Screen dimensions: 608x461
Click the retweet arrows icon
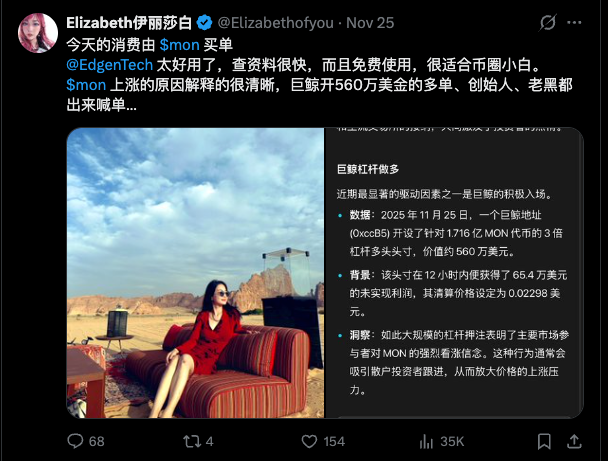coord(192,441)
